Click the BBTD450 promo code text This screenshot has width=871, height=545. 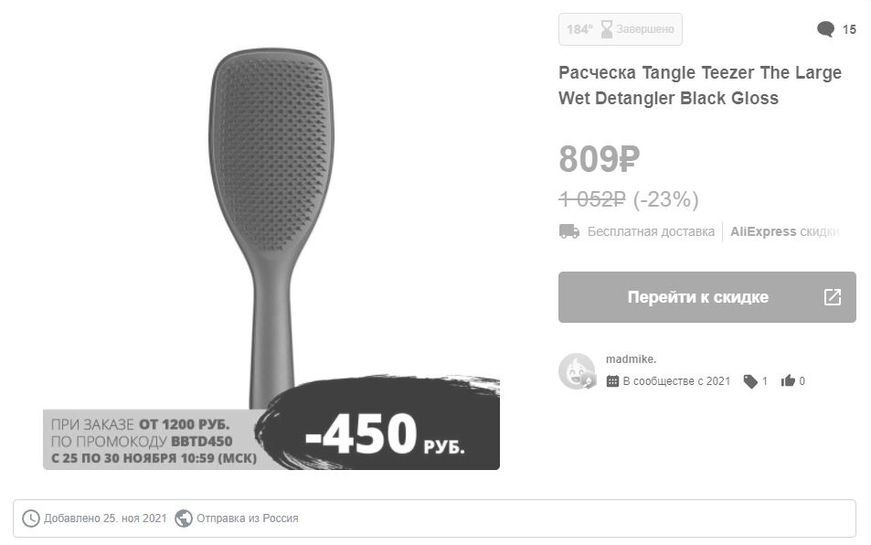[x=204, y=441]
